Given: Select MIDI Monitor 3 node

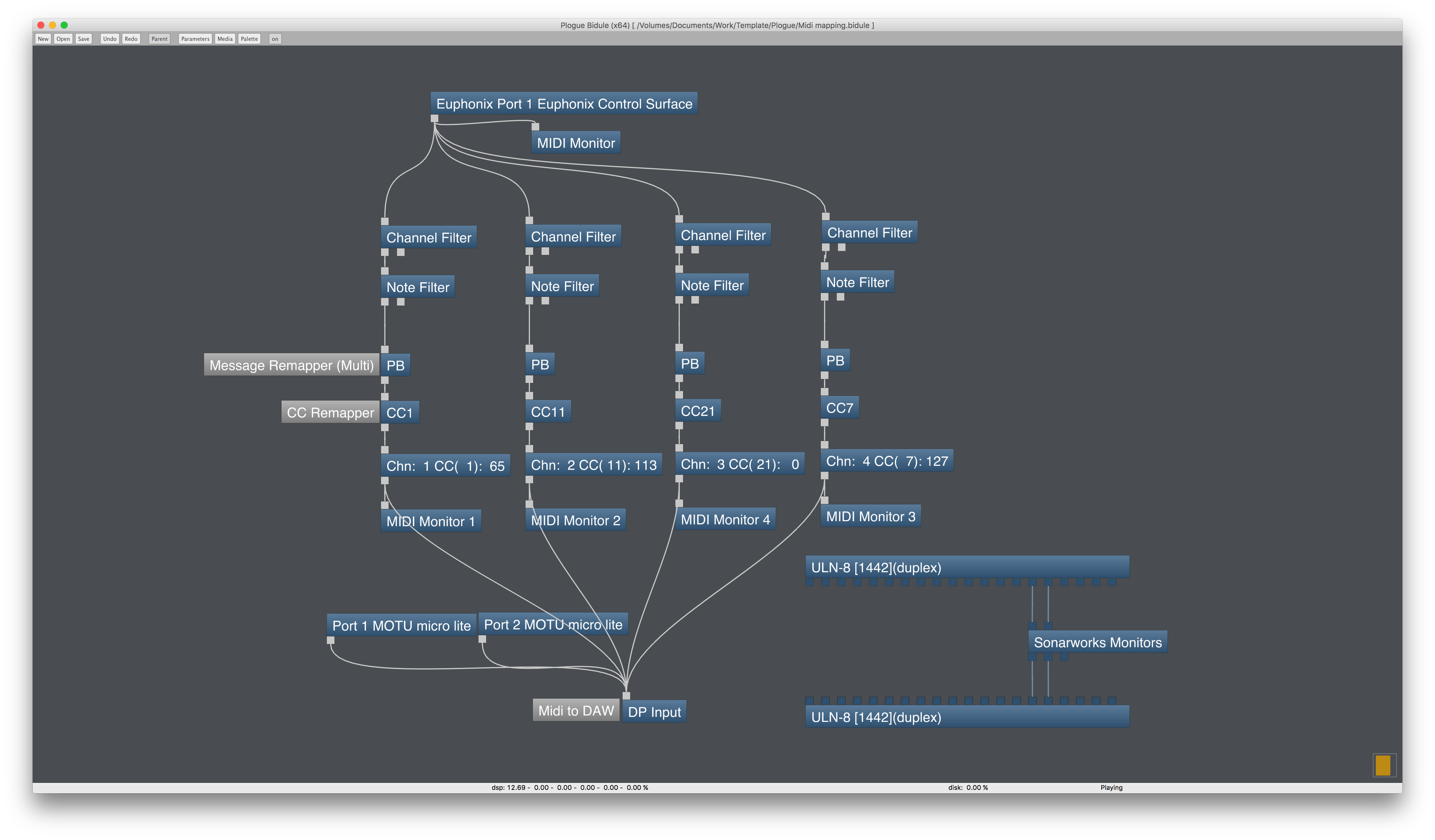Looking at the screenshot, I should click(870, 517).
